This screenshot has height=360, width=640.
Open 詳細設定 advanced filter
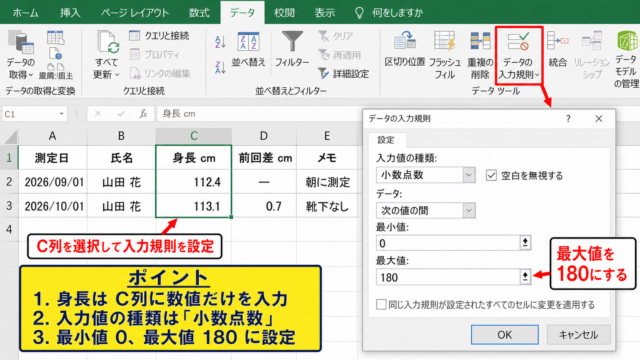point(343,73)
